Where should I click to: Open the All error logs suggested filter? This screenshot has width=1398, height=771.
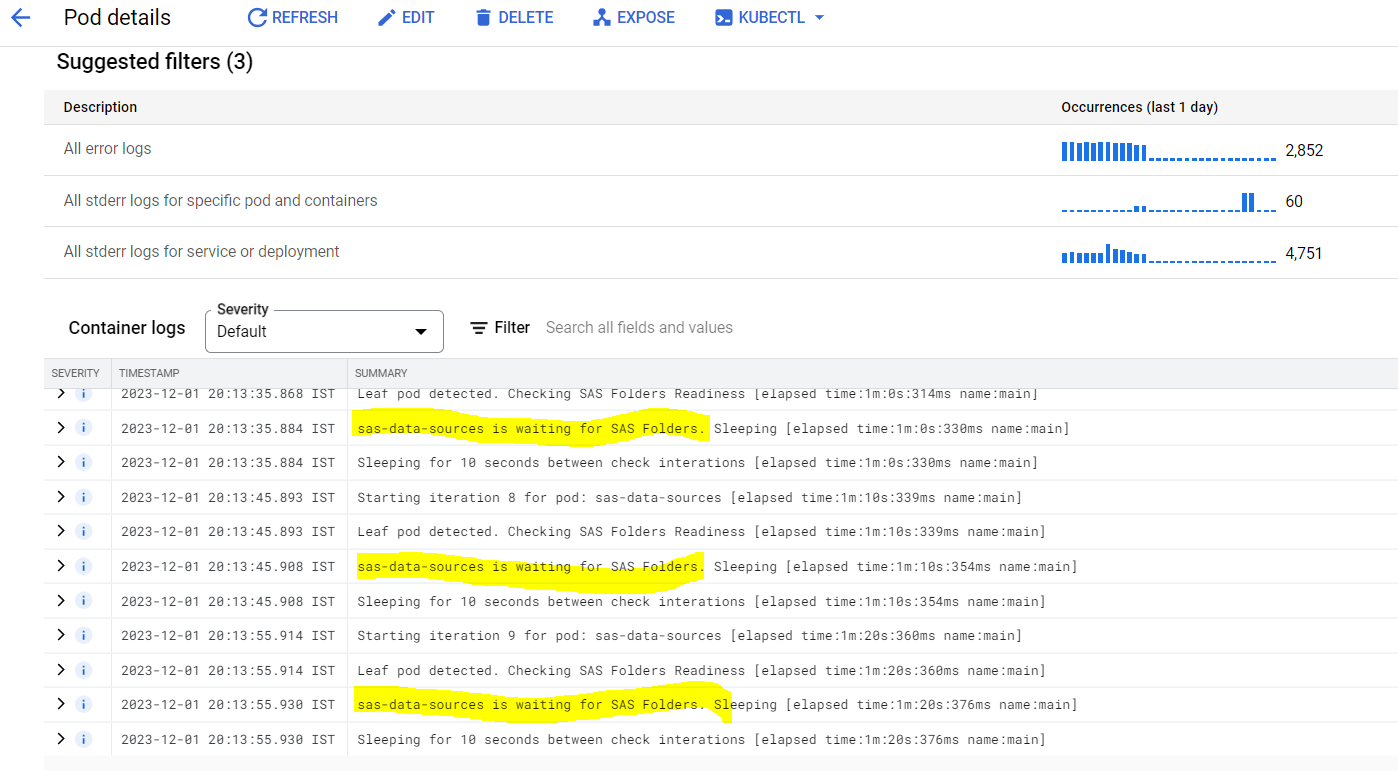click(x=107, y=148)
